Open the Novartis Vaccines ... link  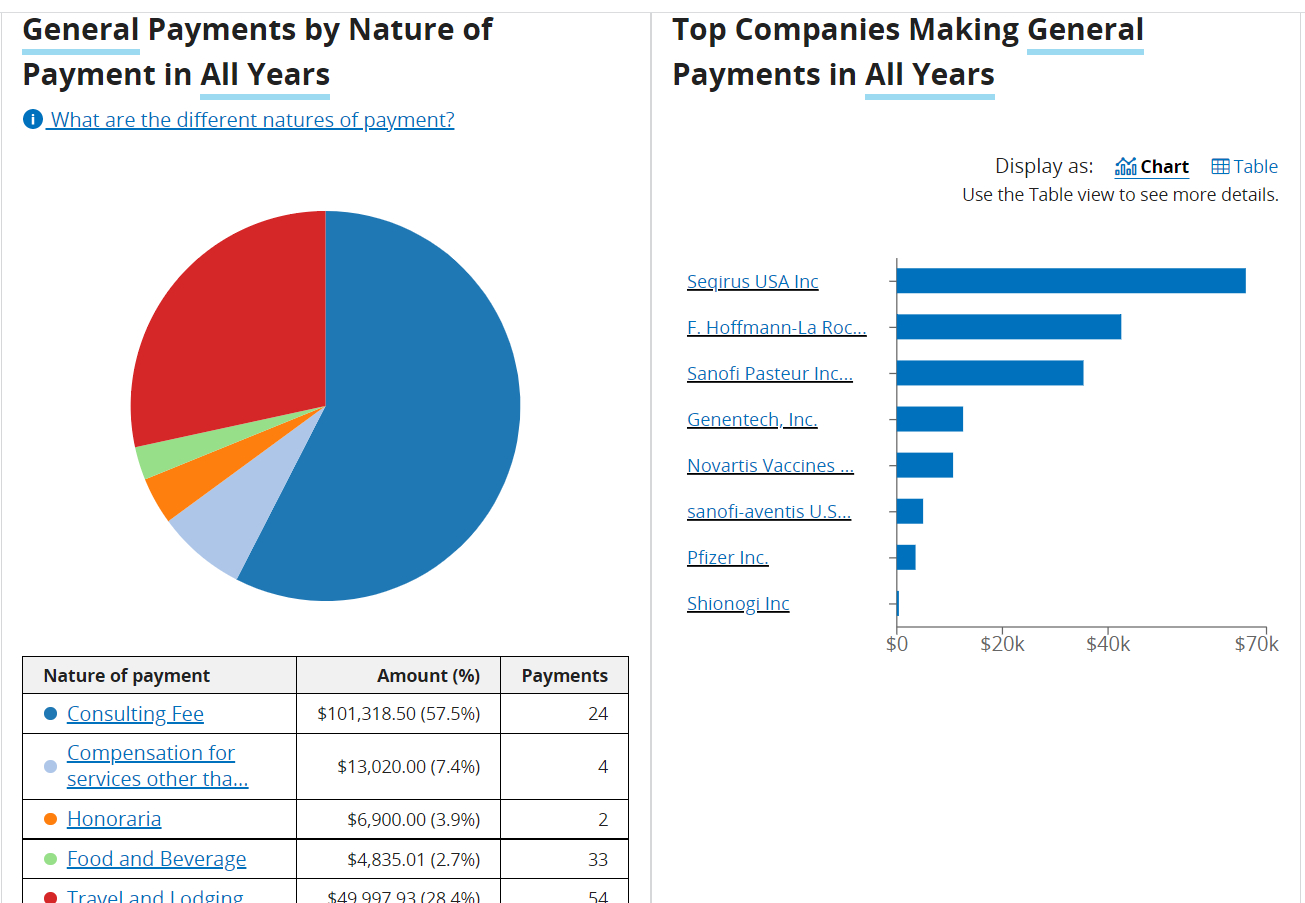pos(771,465)
